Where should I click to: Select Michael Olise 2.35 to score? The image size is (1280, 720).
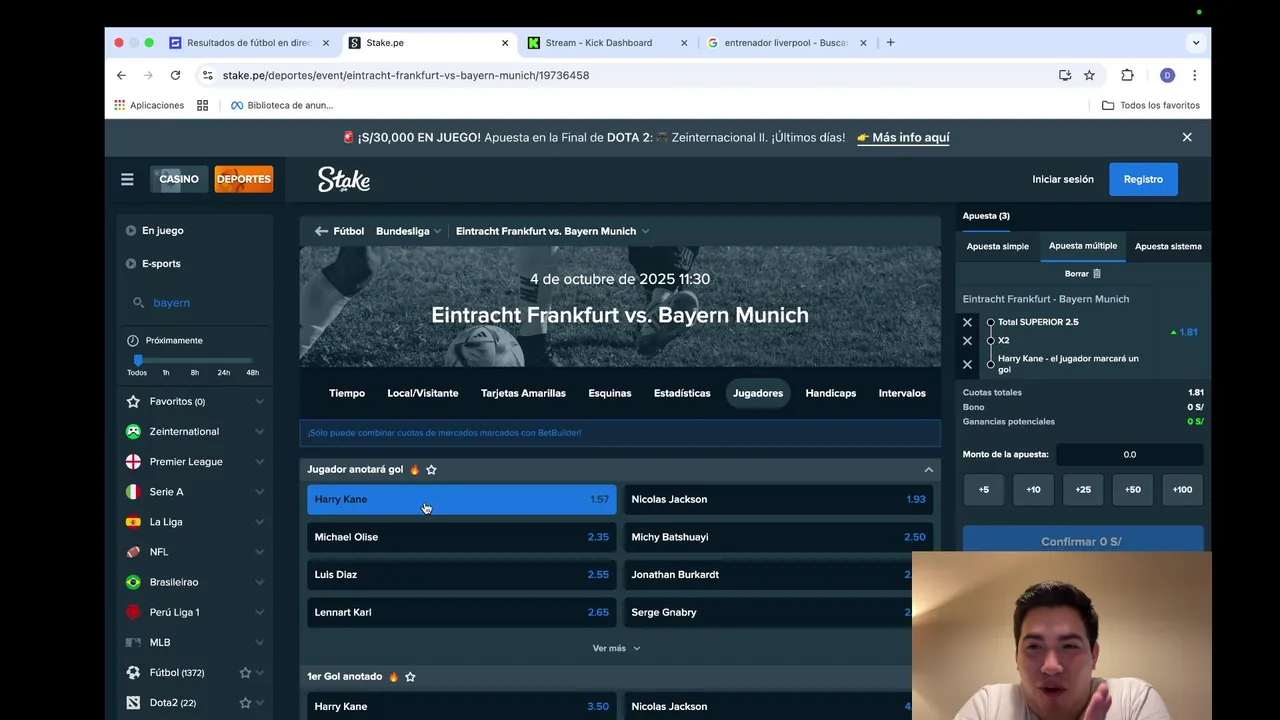coord(462,537)
